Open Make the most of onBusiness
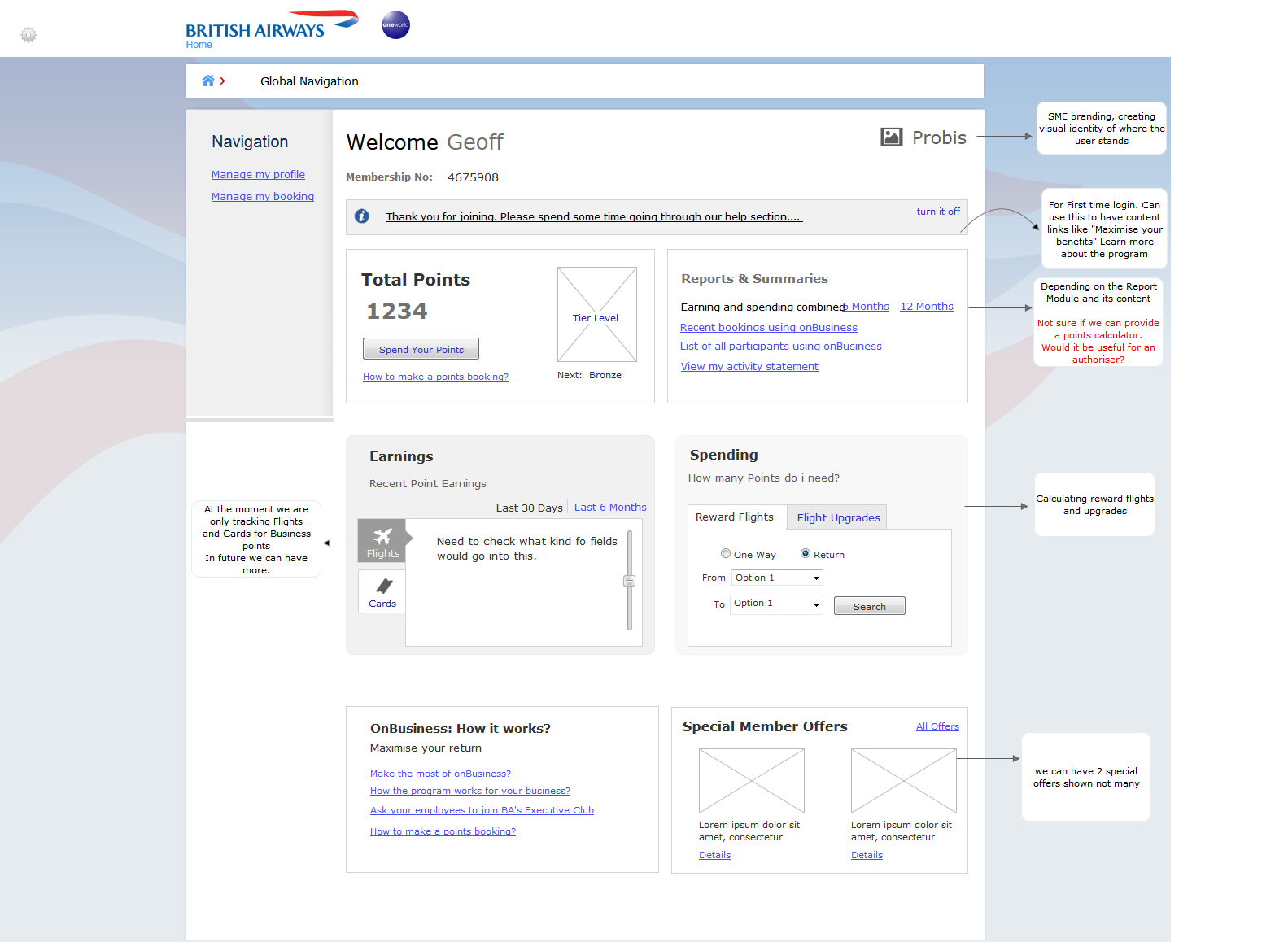Image resolution: width=1288 pixels, height=942 pixels. (x=440, y=774)
